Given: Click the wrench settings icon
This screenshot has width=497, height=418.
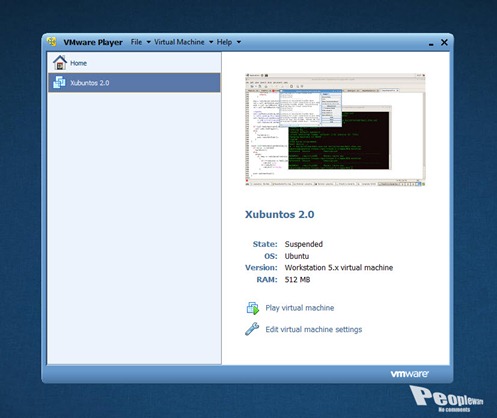Looking at the screenshot, I should pyautogui.click(x=252, y=329).
